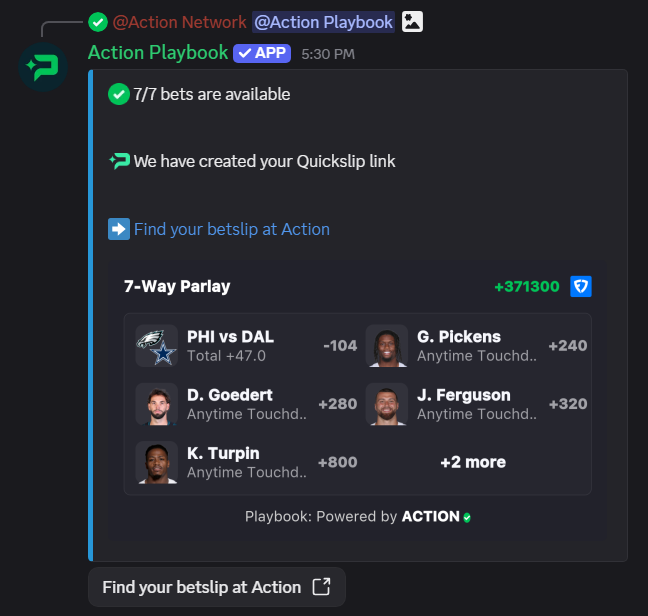The width and height of the screenshot is (648, 616).
Task: Click the Action Playbook username header
Action: point(158,53)
